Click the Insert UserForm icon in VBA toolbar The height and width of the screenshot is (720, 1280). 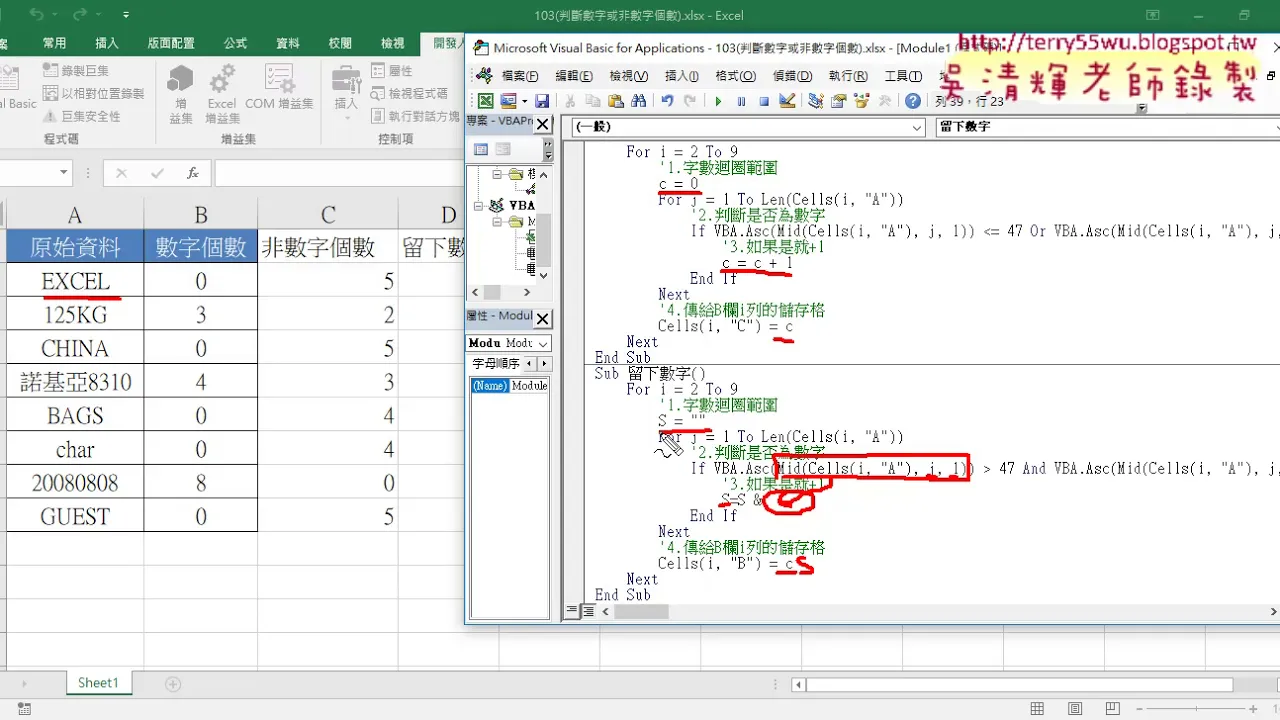[507, 101]
